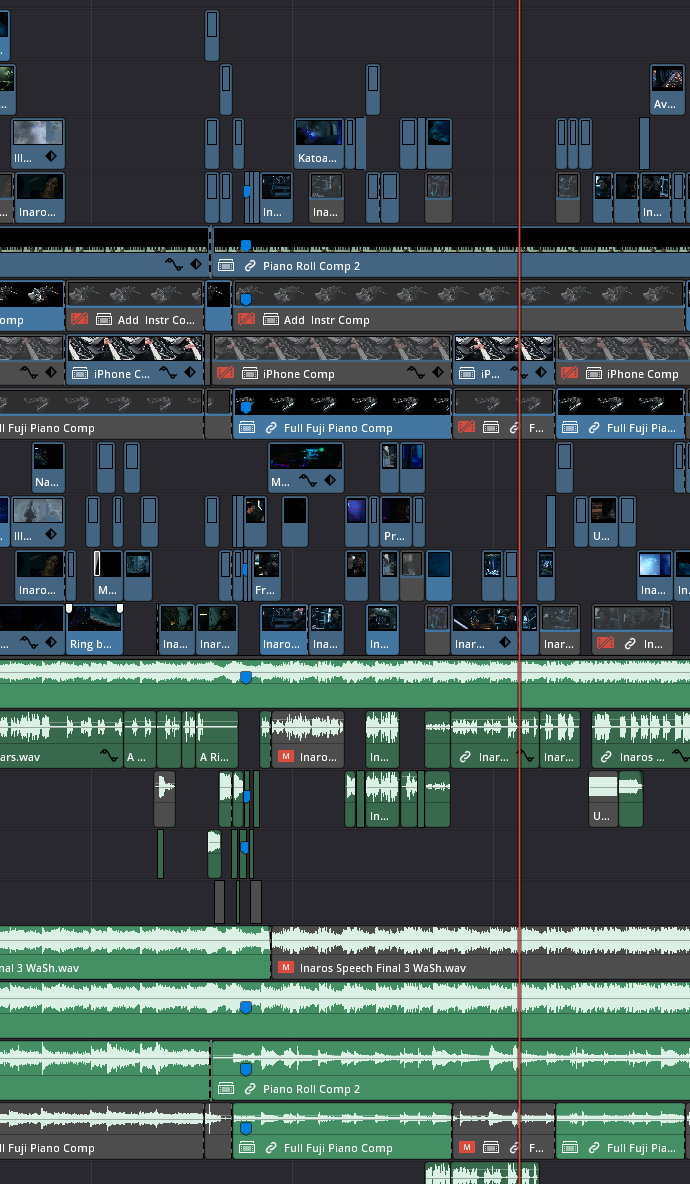Click the link icon on the video Piano Roll Comp 2 clip
The height and width of the screenshot is (1184, 690).
[x=250, y=266]
